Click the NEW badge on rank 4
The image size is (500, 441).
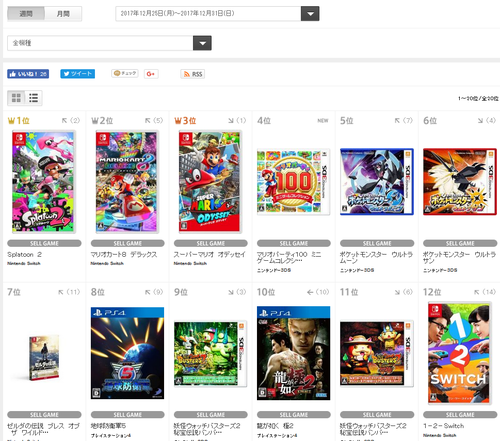(x=323, y=121)
